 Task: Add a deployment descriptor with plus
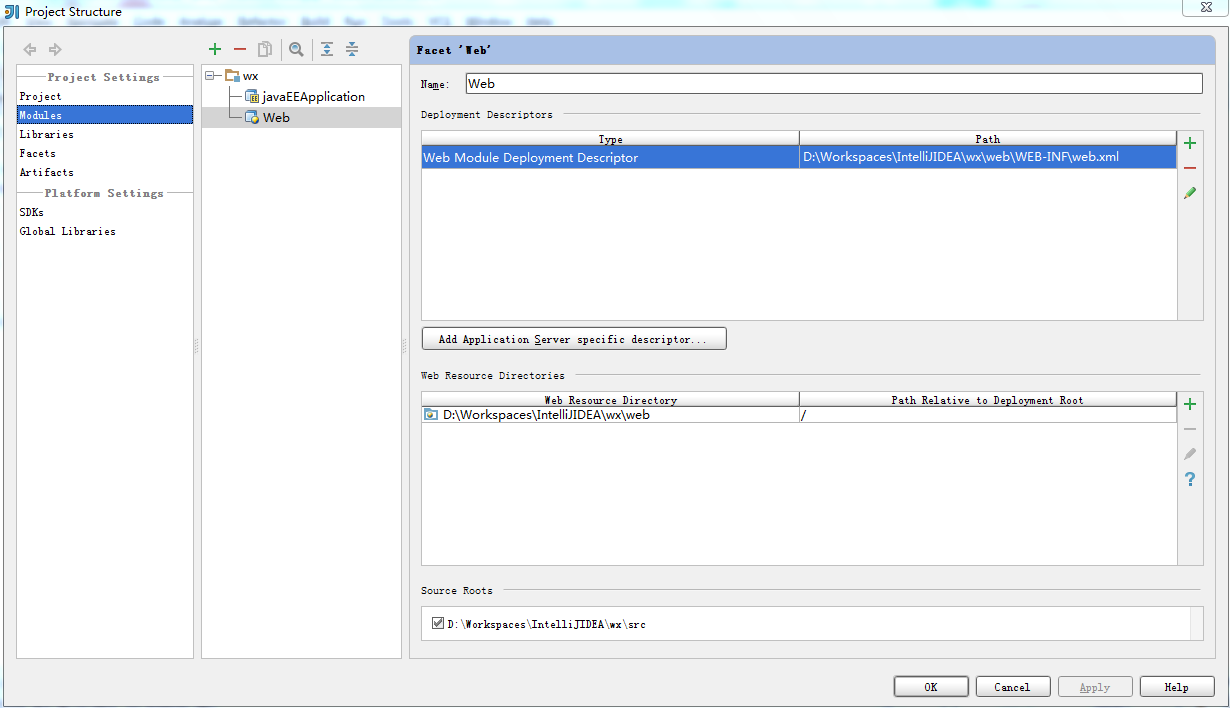(1190, 143)
